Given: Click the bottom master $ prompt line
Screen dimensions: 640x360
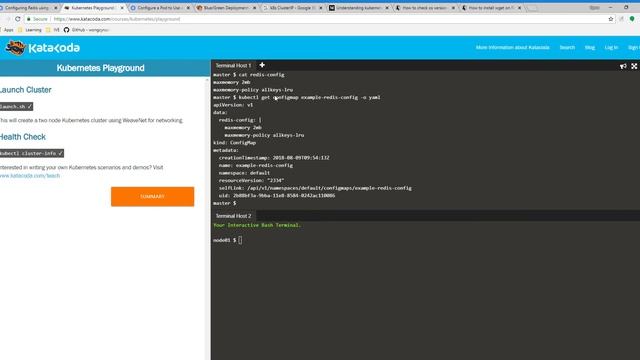Looking at the screenshot, I should coord(224,203).
